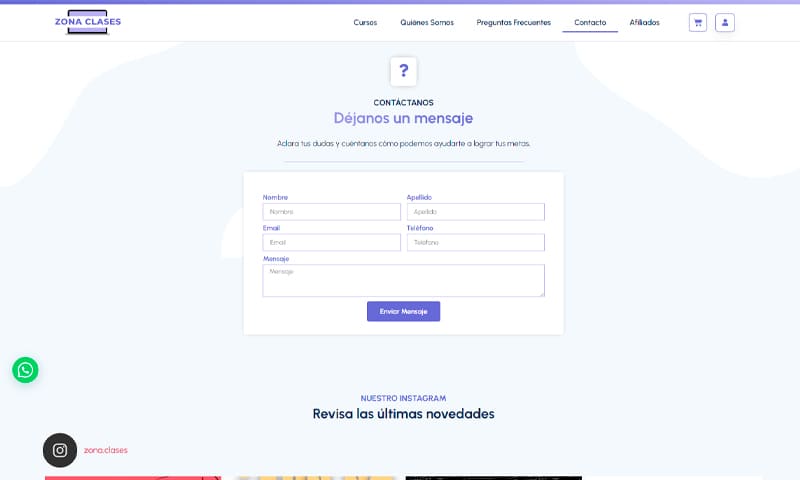Click the Nombre field label
800x480 pixels.
[275, 197]
